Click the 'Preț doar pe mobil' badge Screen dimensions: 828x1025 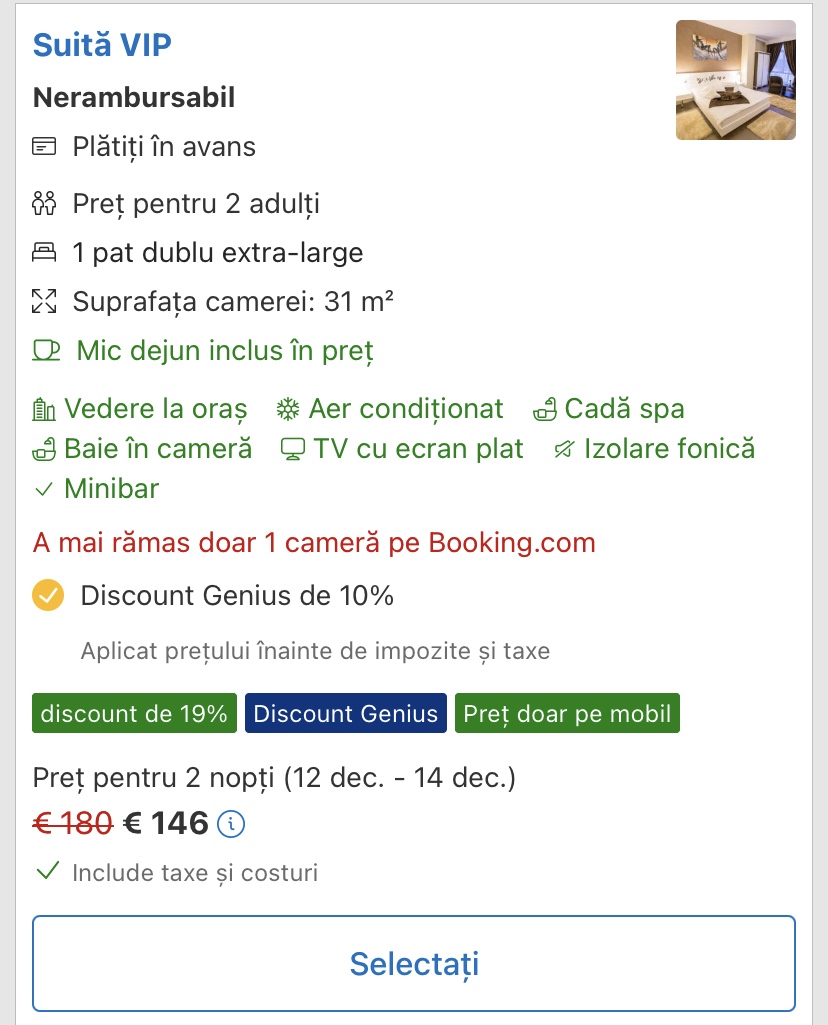click(x=567, y=714)
